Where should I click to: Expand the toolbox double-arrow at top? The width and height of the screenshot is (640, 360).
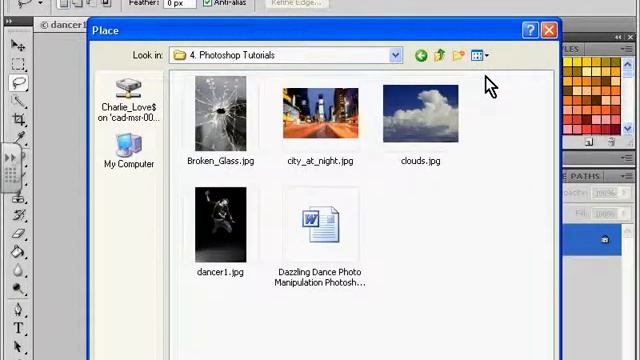[9, 21]
